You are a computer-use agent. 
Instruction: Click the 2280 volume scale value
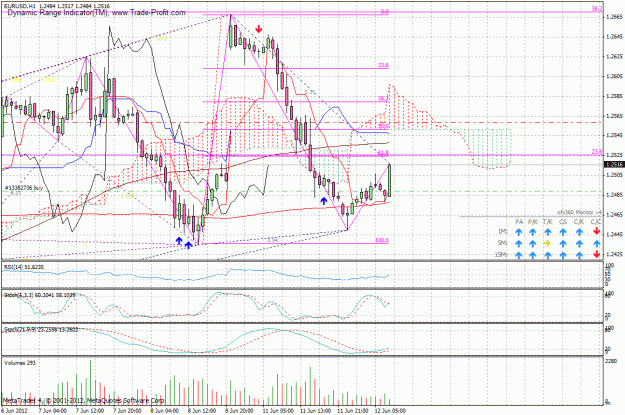610,361
